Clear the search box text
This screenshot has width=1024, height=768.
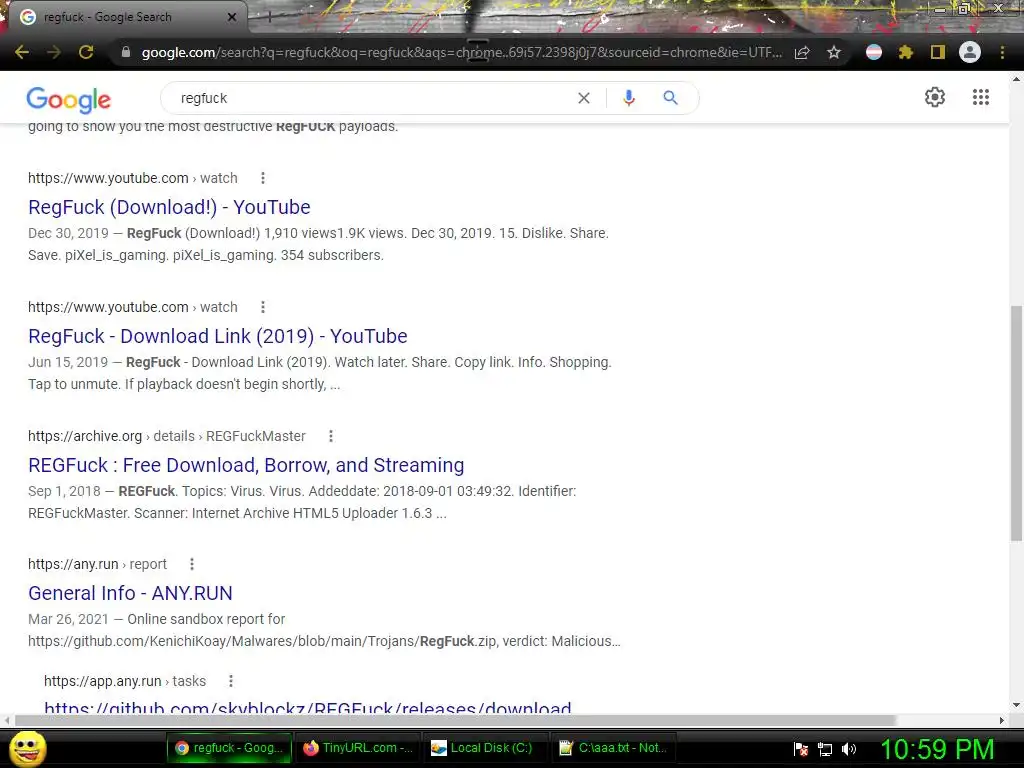pyautogui.click(x=584, y=98)
